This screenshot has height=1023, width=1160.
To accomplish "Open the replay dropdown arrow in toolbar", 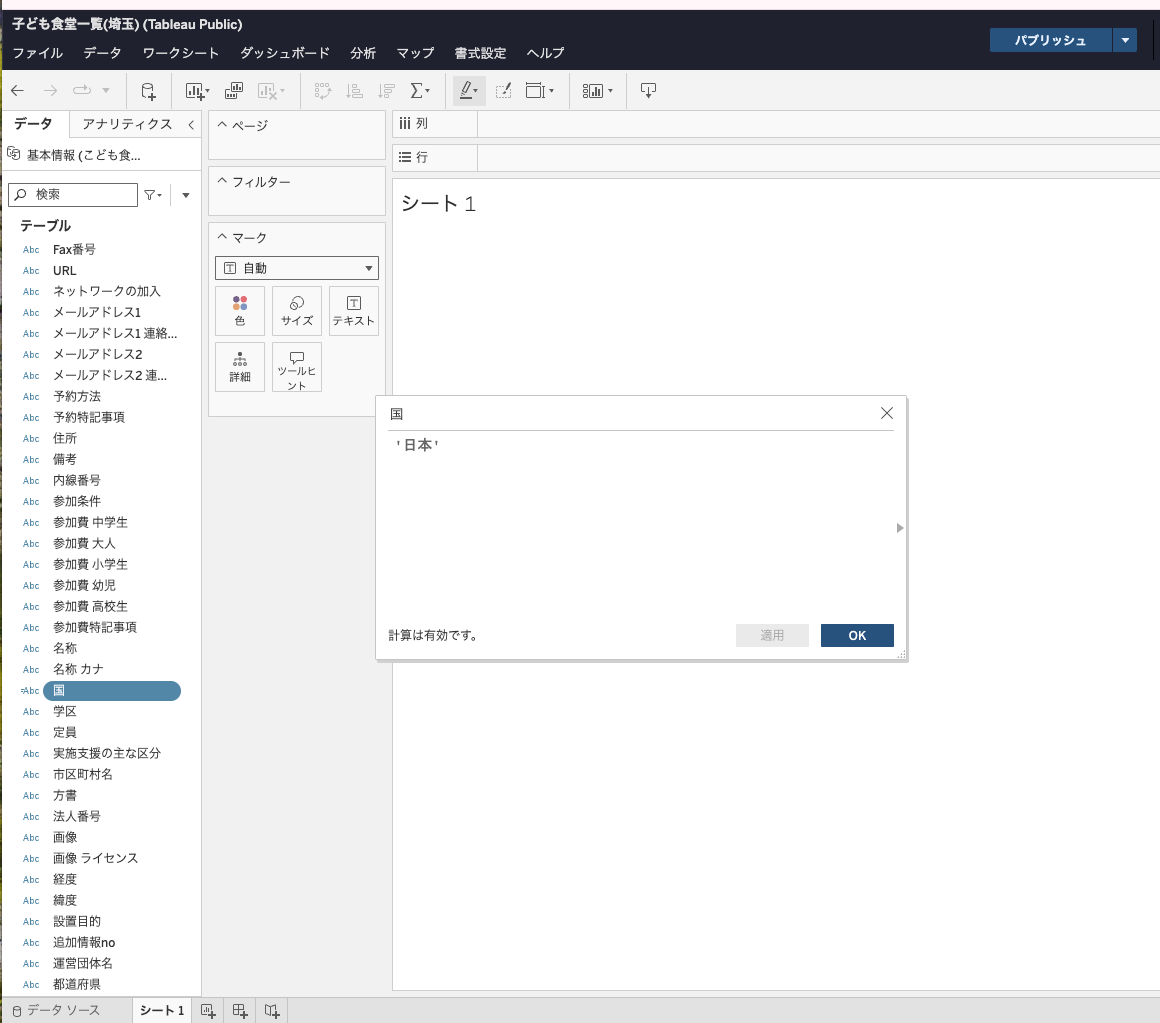I will (x=106, y=90).
